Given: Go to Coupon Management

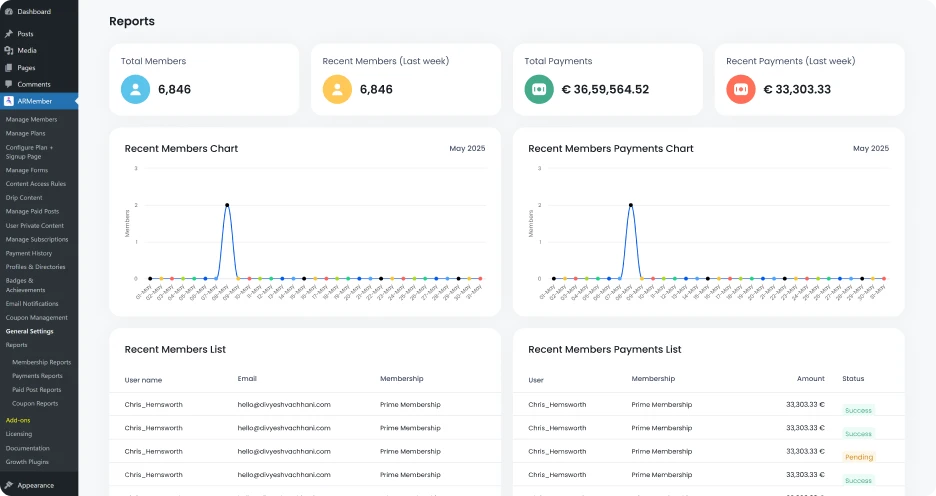Looking at the screenshot, I should (x=36, y=317).
